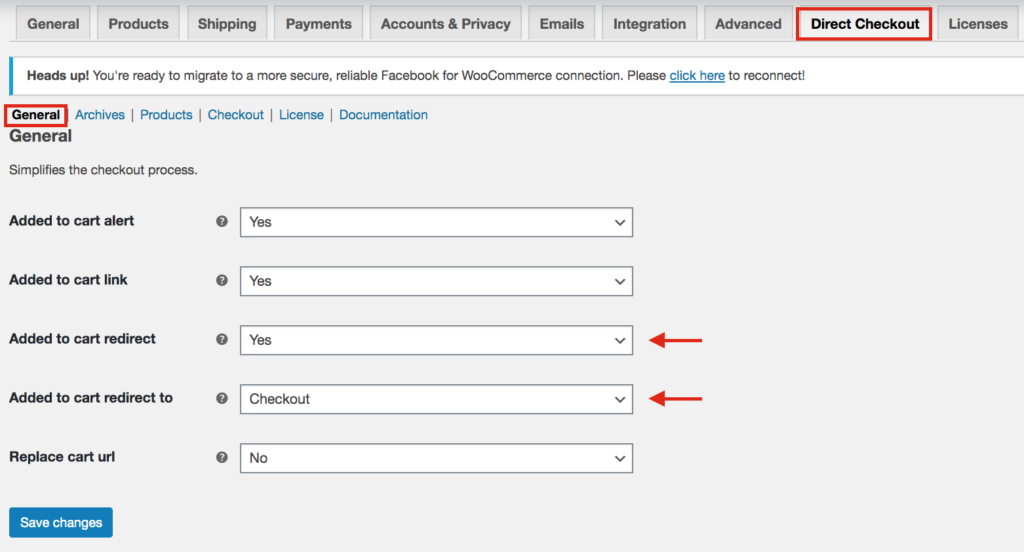Screen dimensions: 1024x552
Task: Go to the Checkout sub-section link
Action: pos(236,115)
